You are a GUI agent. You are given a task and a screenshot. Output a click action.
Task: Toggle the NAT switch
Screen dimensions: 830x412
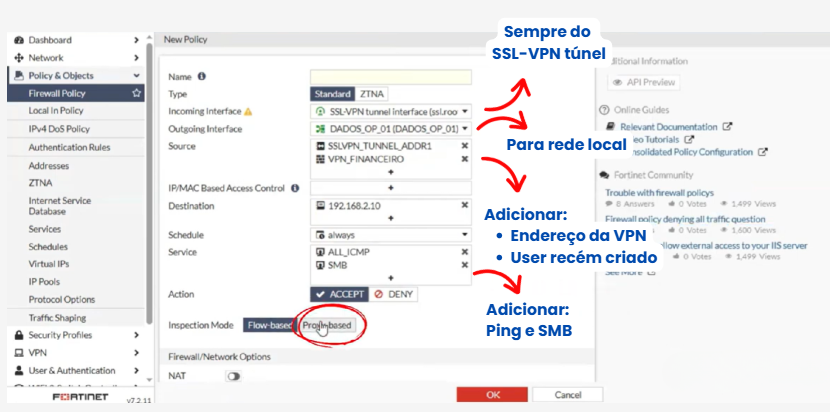234,376
